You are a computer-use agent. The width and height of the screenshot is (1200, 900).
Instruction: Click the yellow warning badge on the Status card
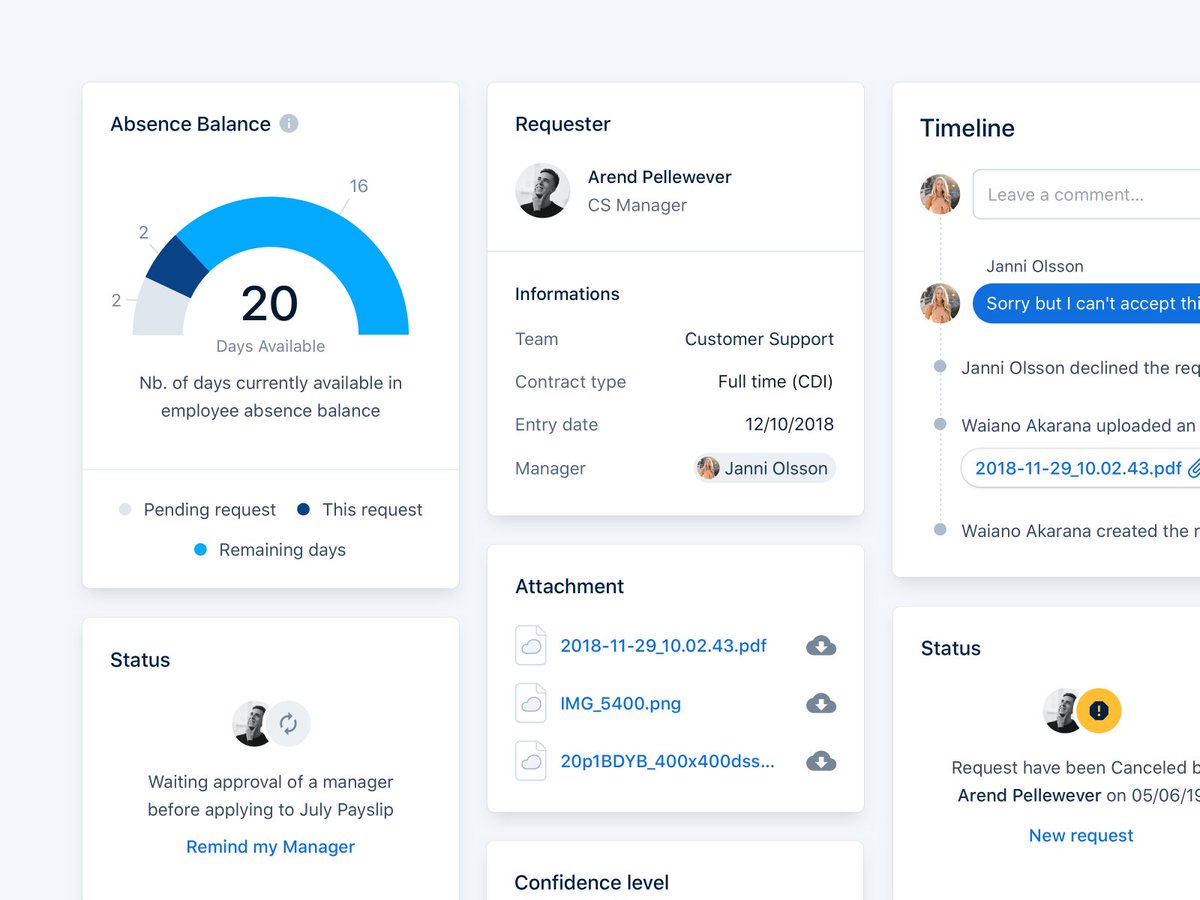pos(1099,711)
